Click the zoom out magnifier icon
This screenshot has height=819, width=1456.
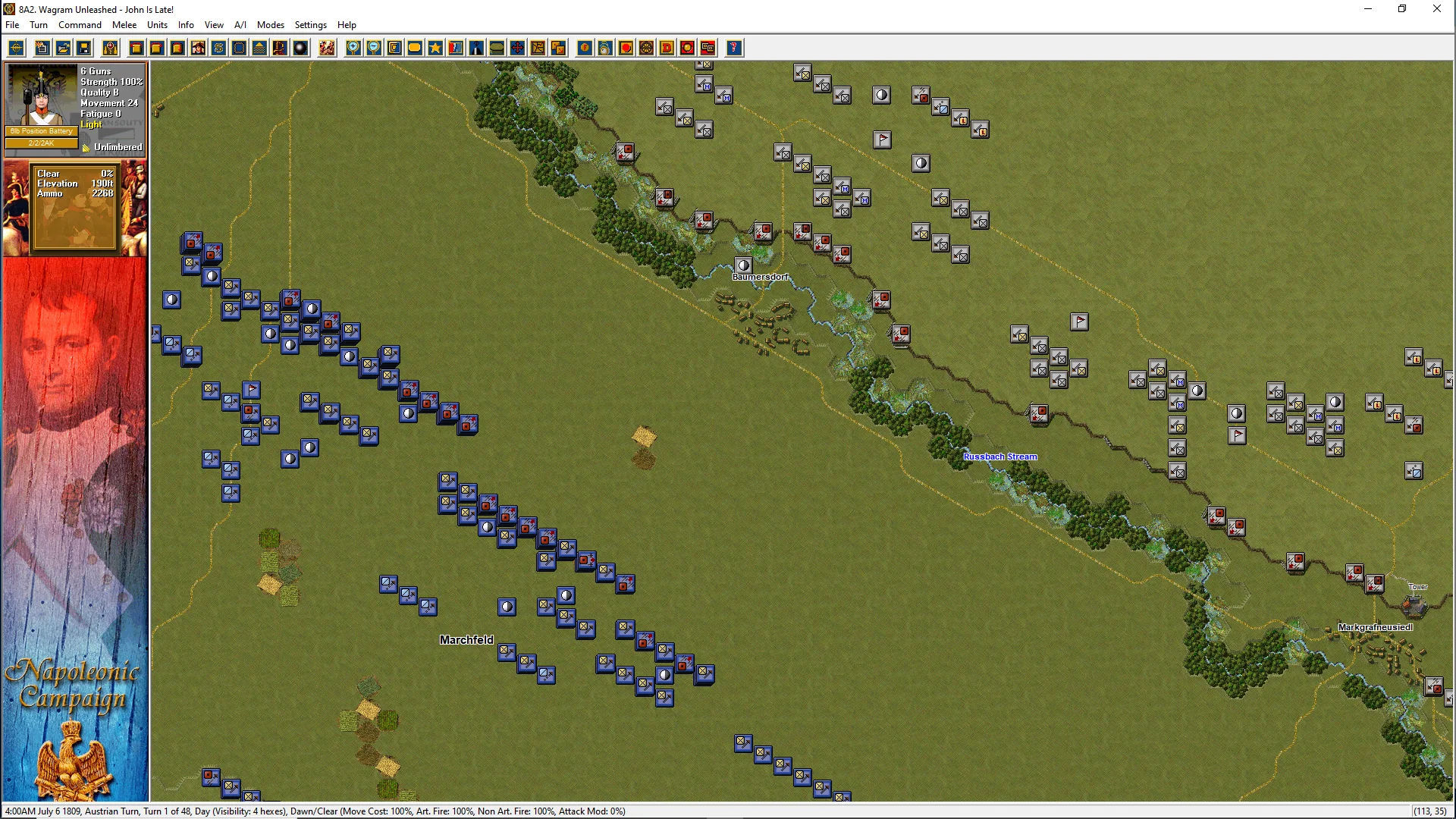pyautogui.click(x=374, y=48)
